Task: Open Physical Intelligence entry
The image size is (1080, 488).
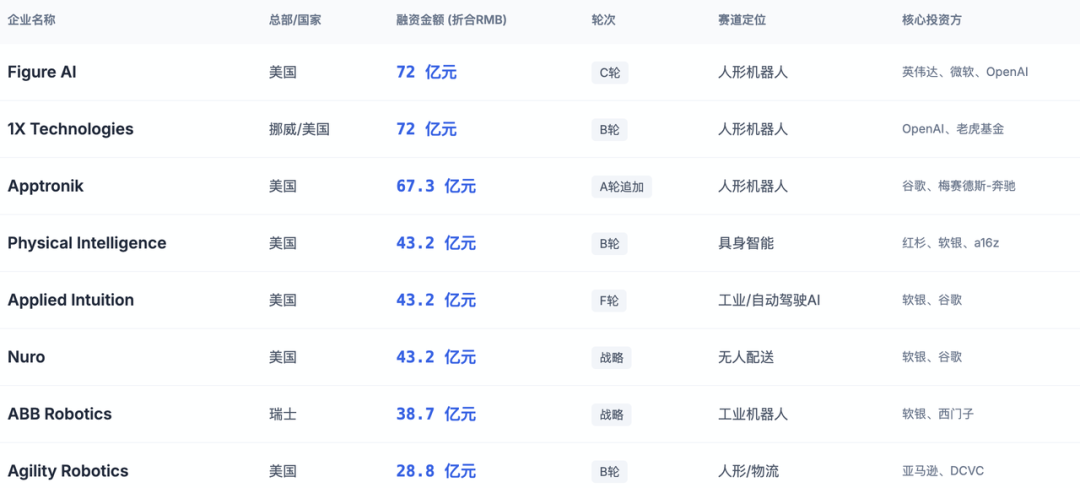Action: (x=87, y=243)
